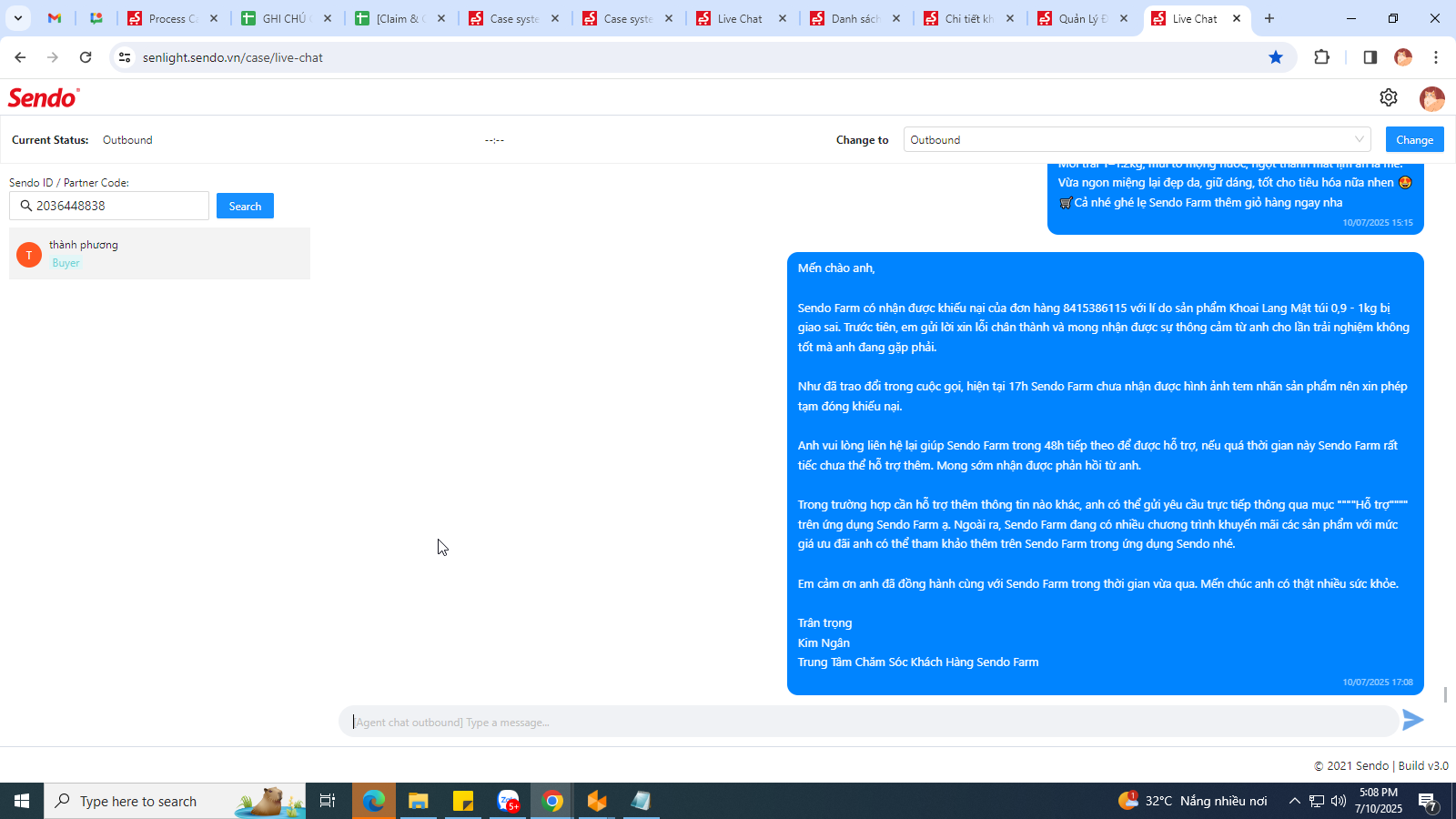This screenshot has width=1456, height=819.
Task: Open weather widget 32°C on taskbar
Action: click(x=1193, y=801)
